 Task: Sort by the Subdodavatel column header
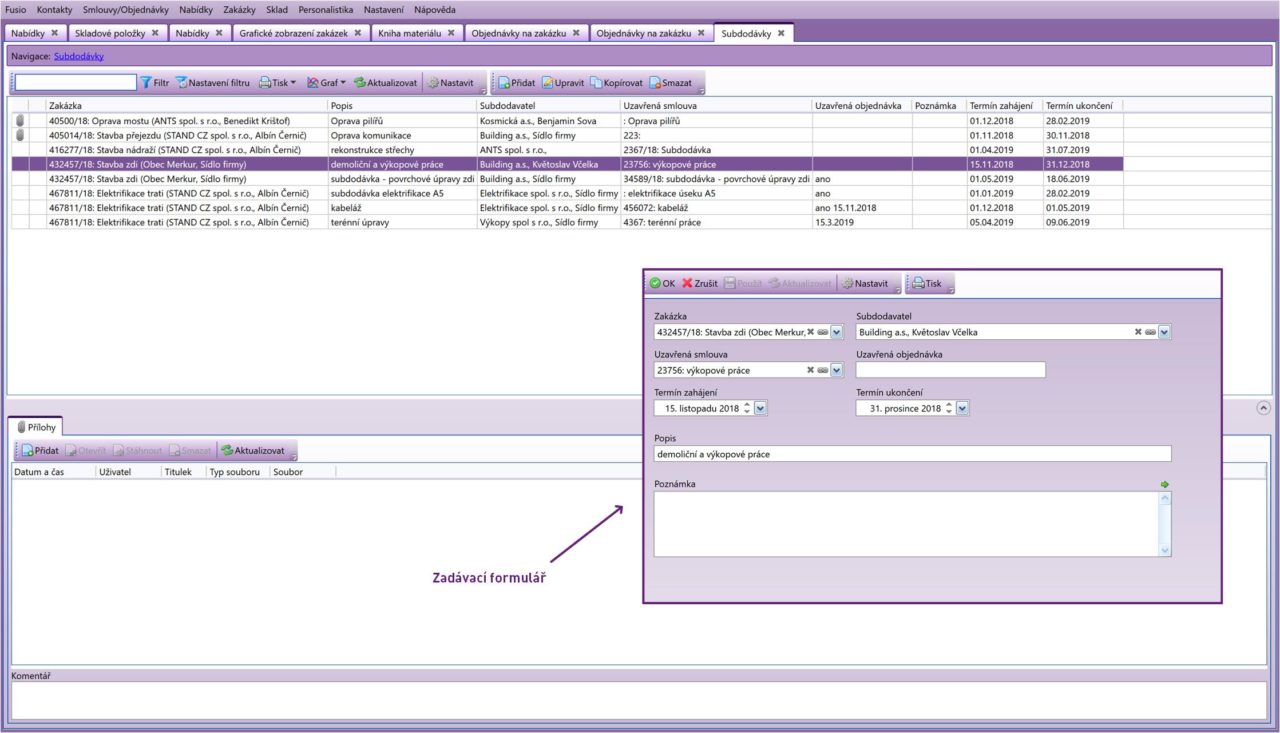[x=548, y=105]
